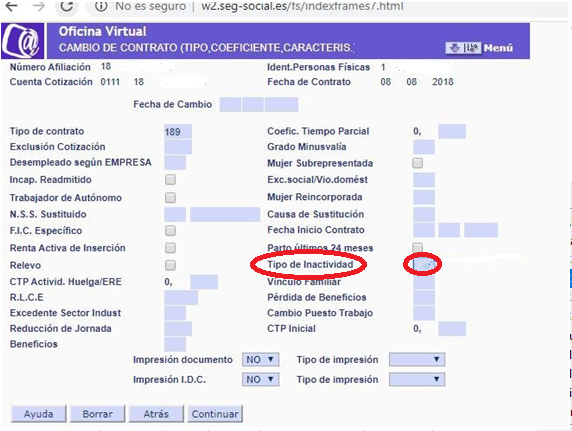
Task: Toggle Renta Activa de Inserción checkbox
Action: tap(170, 248)
